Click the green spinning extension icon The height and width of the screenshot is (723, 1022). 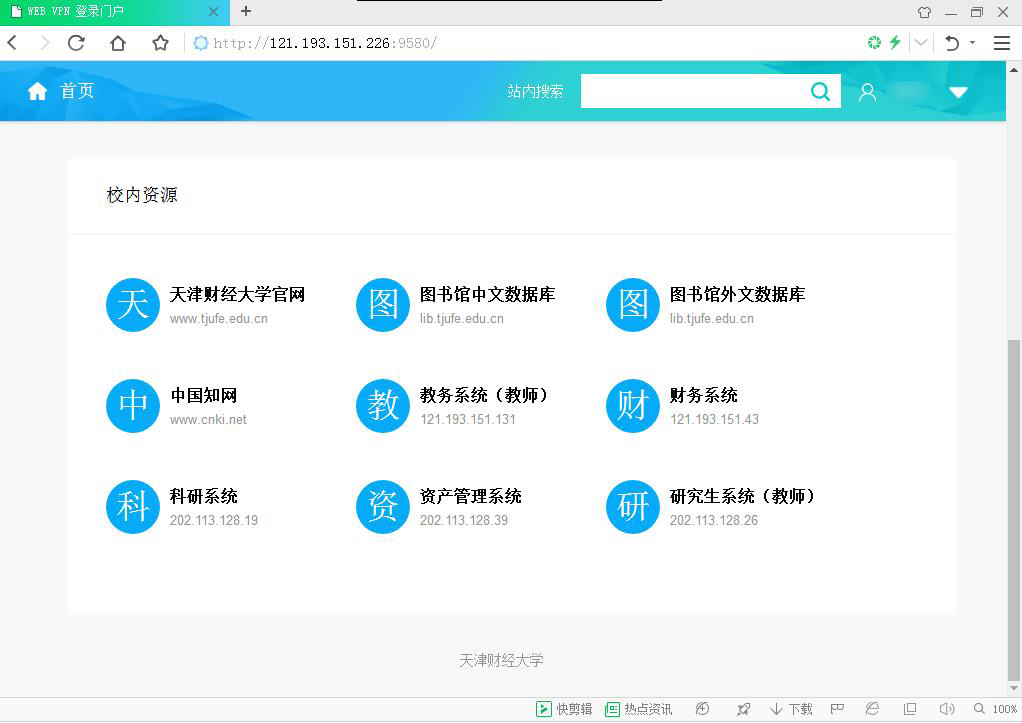point(874,42)
